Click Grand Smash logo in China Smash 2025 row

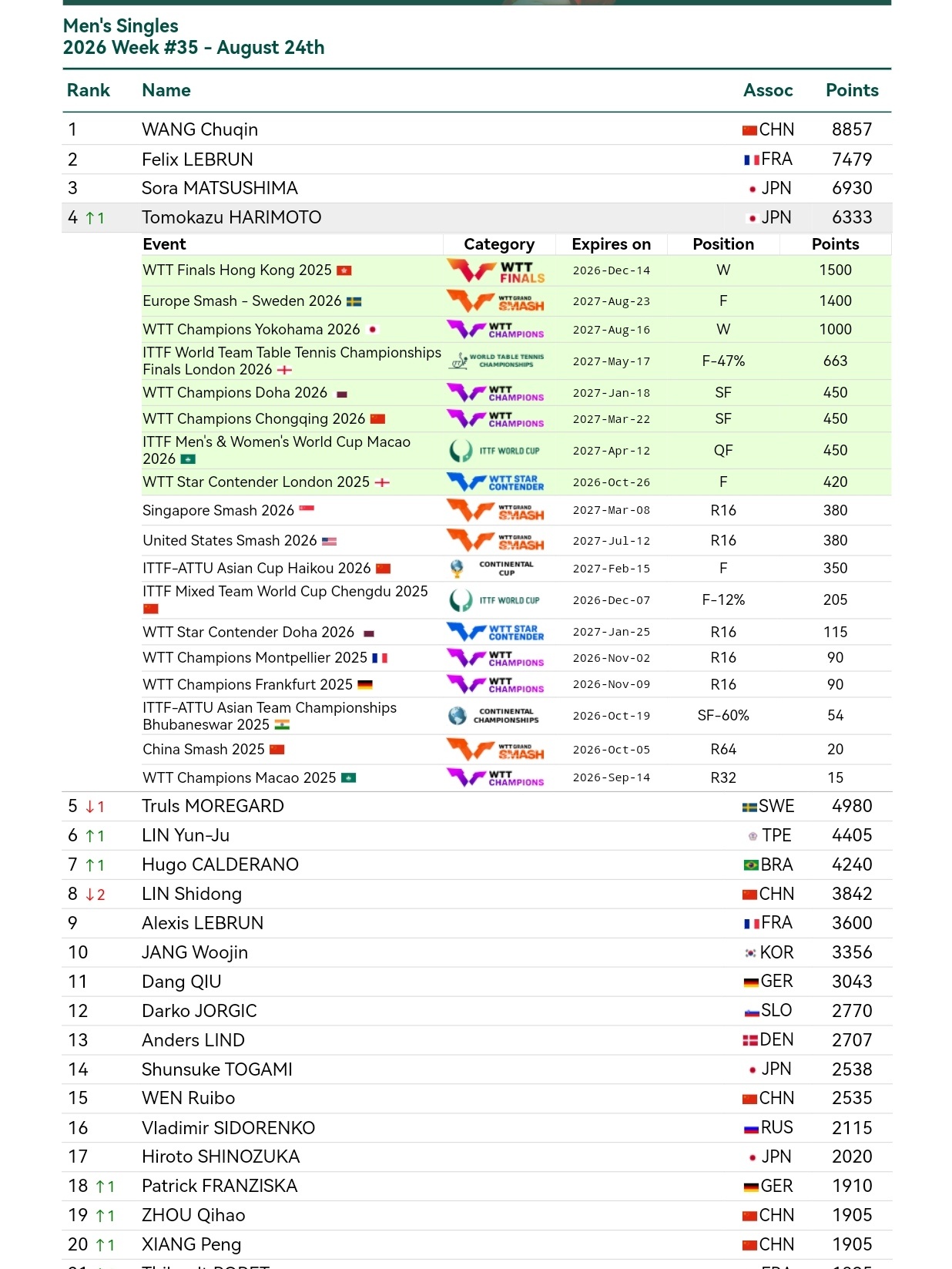pos(497,750)
